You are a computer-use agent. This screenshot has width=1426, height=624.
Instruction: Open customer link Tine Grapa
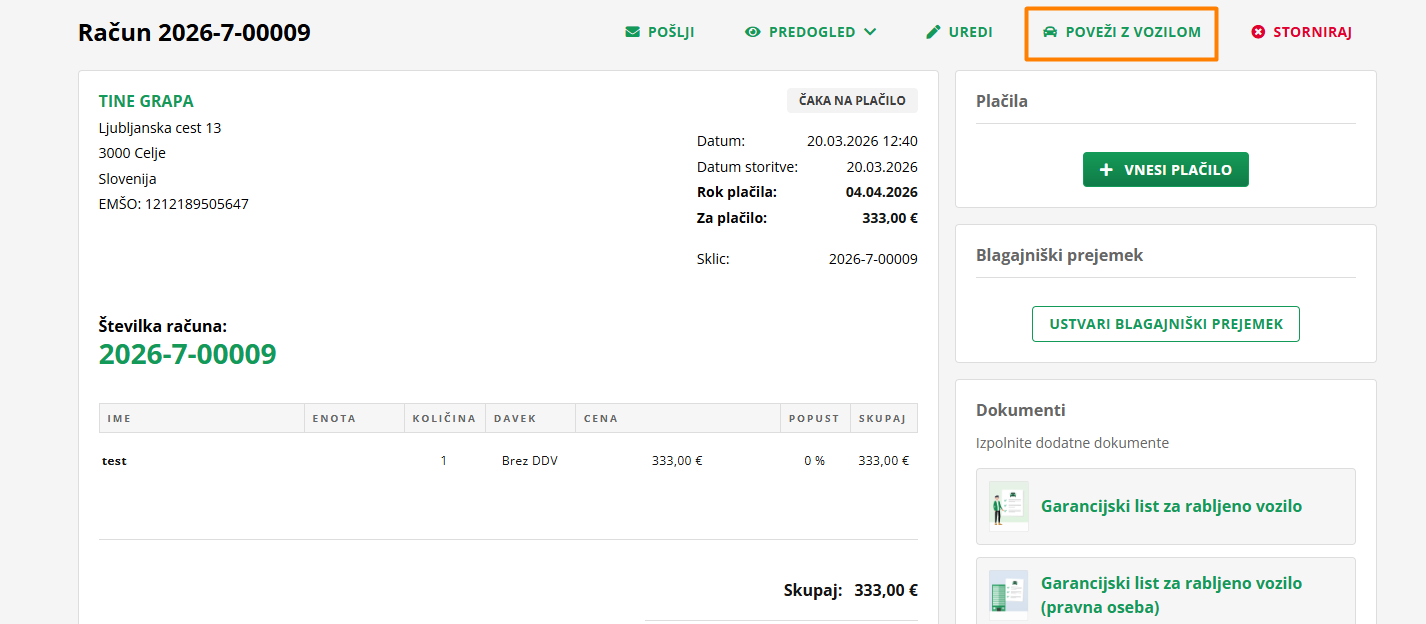[x=146, y=101]
